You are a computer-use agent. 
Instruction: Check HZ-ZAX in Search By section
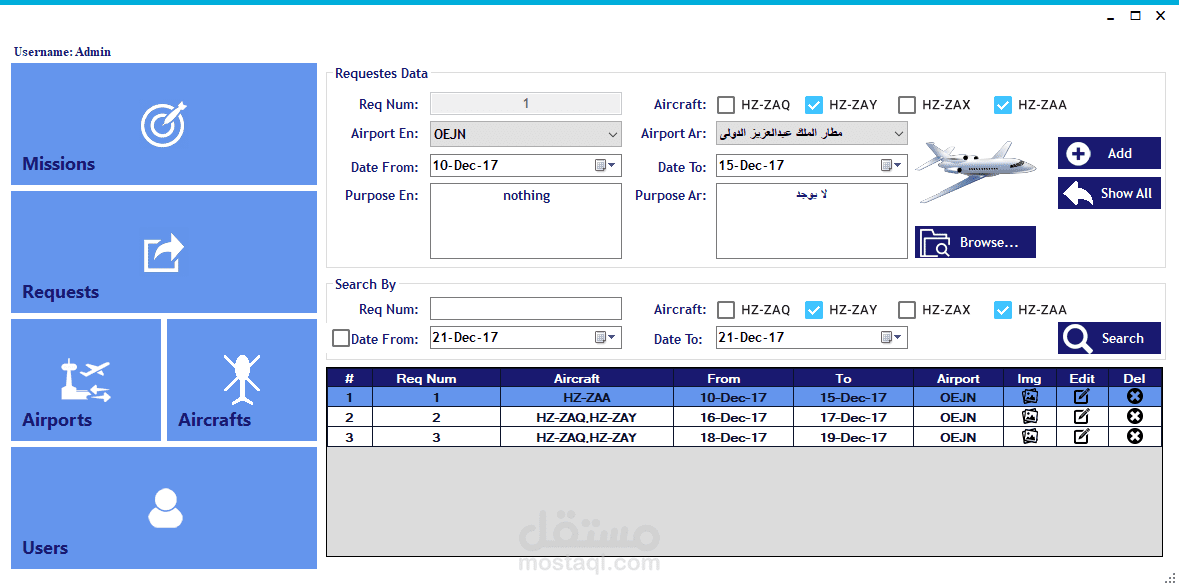pos(908,309)
